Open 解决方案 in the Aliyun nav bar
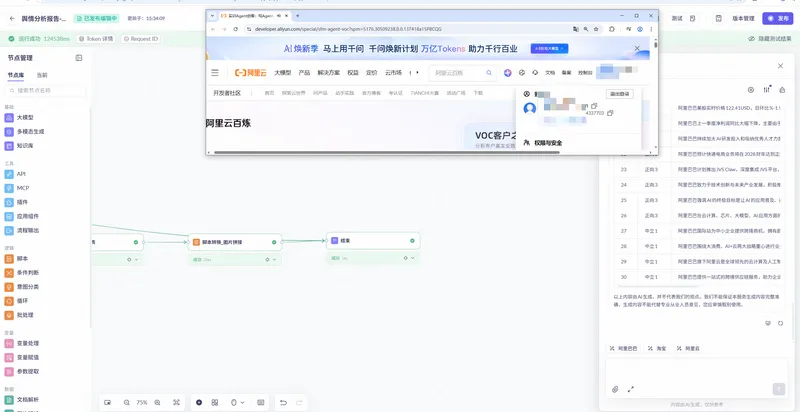This screenshot has height=412, width=800. (x=329, y=73)
